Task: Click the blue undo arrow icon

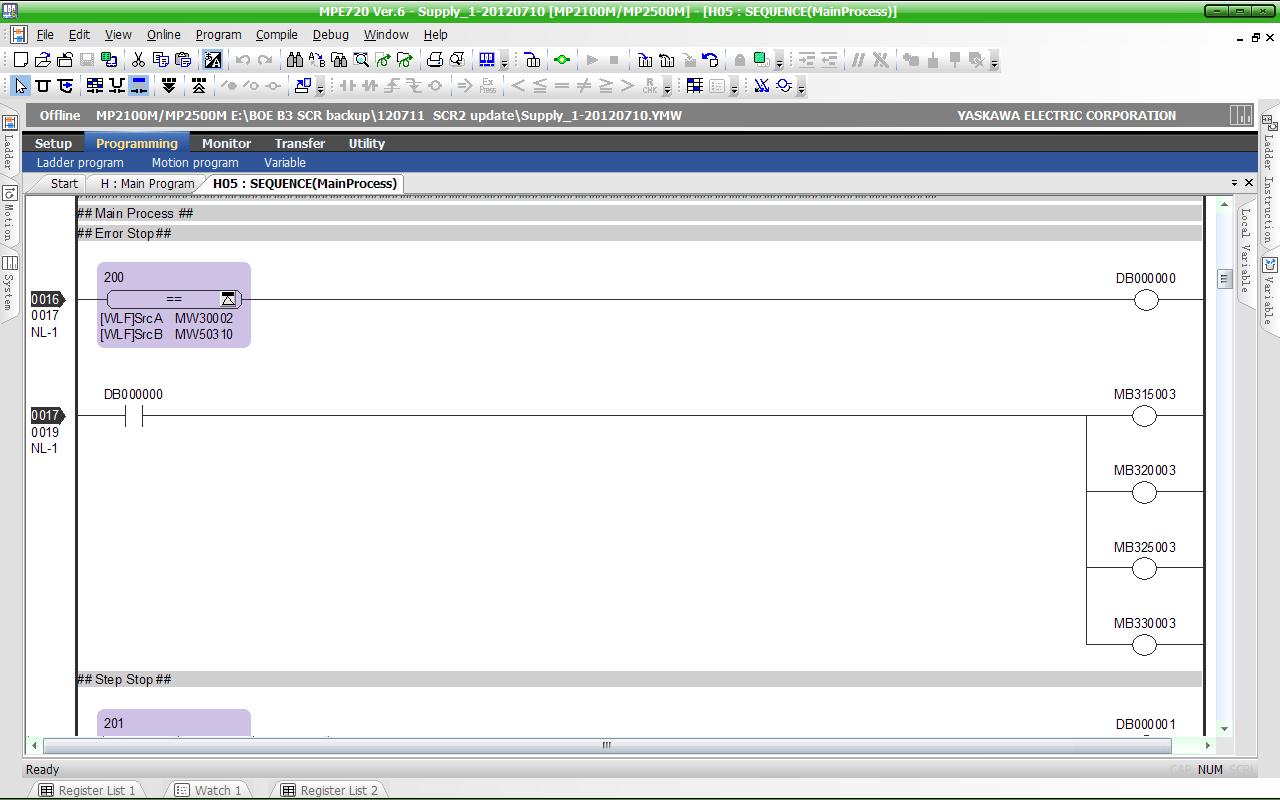Action: pyautogui.click(x=710, y=60)
